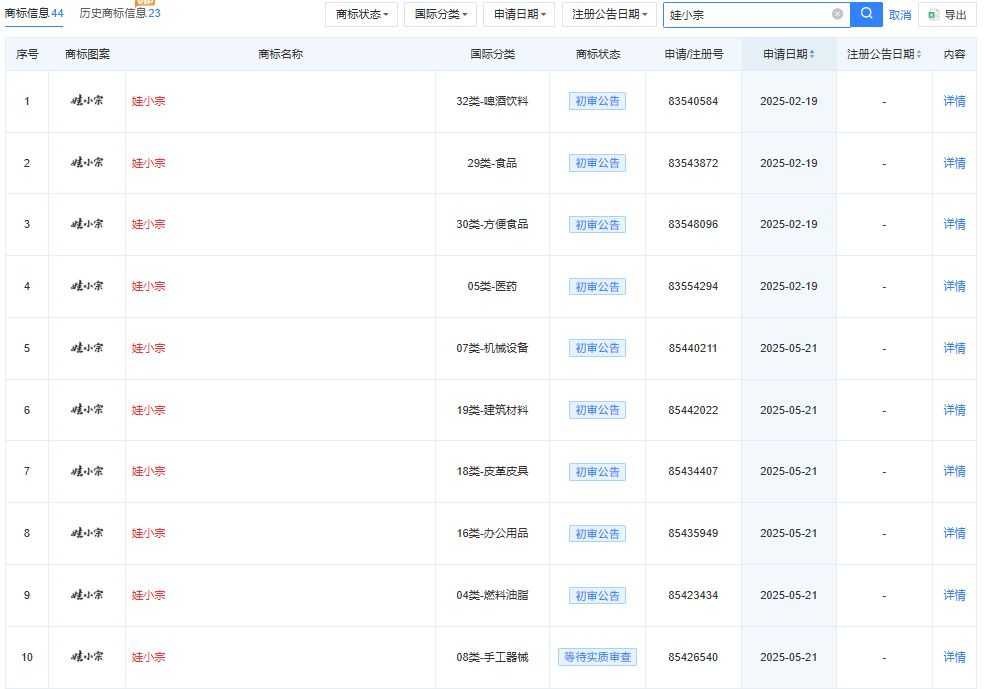The height and width of the screenshot is (689, 985).
Task: Open 详情 for registration 85435949
Action: pos(954,533)
